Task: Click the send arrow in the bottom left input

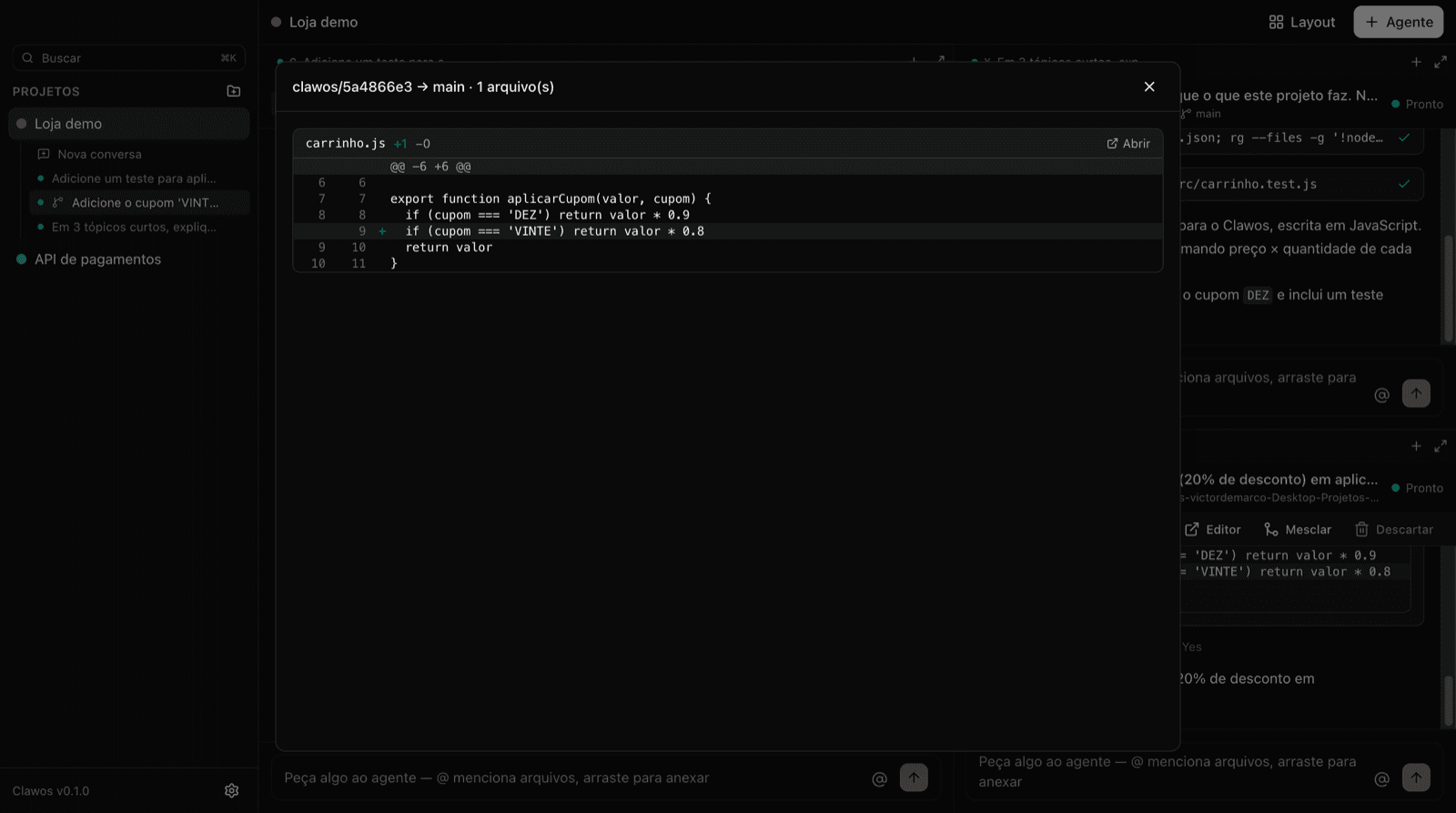Action: pyautogui.click(x=914, y=777)
